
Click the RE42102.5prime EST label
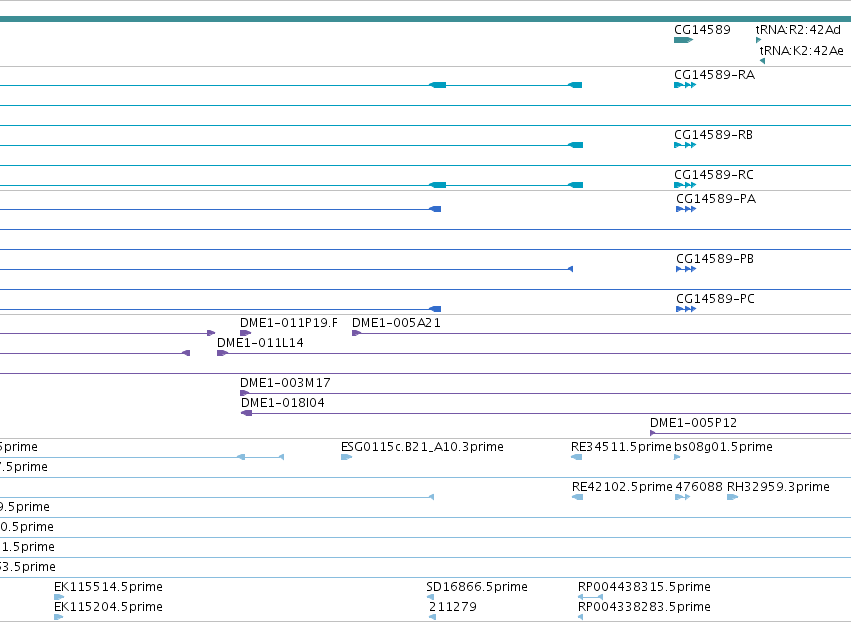(622, 487)
